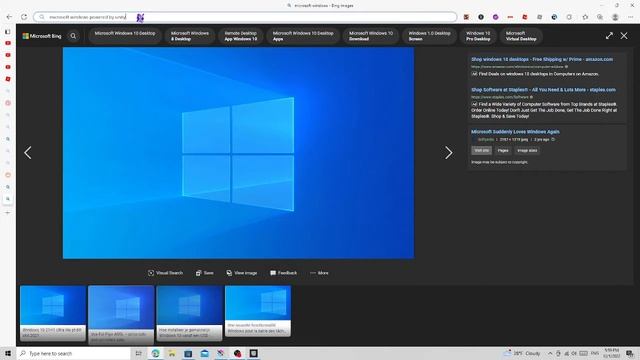The height and width of the screenshot is (360, 640).
Task: Toggle vertical tabs panel icon at sidebar top
Action: coord(8,31)
